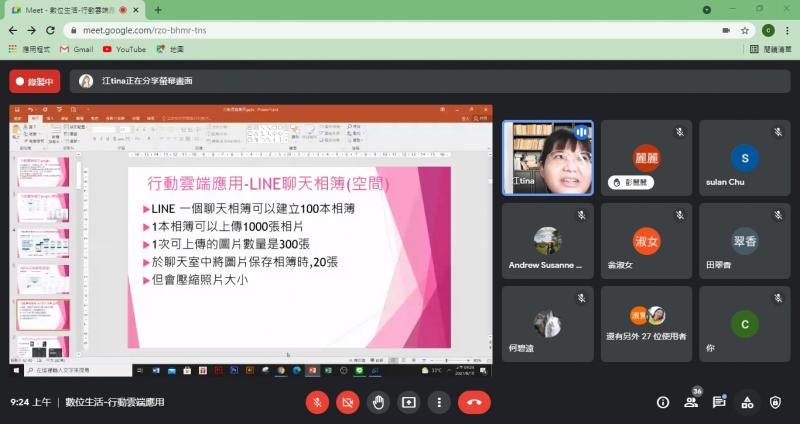Raise your hand in the meeting
The width and height of the screenshot is (800, 424).
[x=378, y=403]
